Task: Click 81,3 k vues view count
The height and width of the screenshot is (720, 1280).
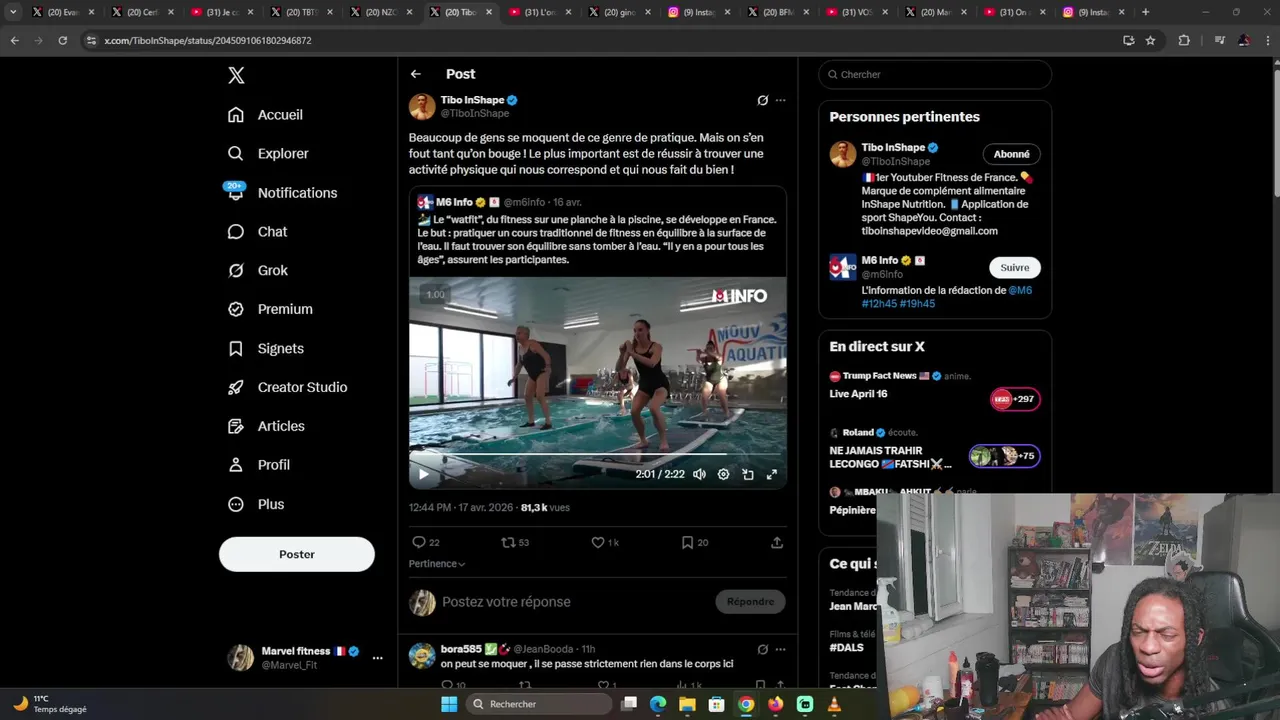Action: pos(545,508)
